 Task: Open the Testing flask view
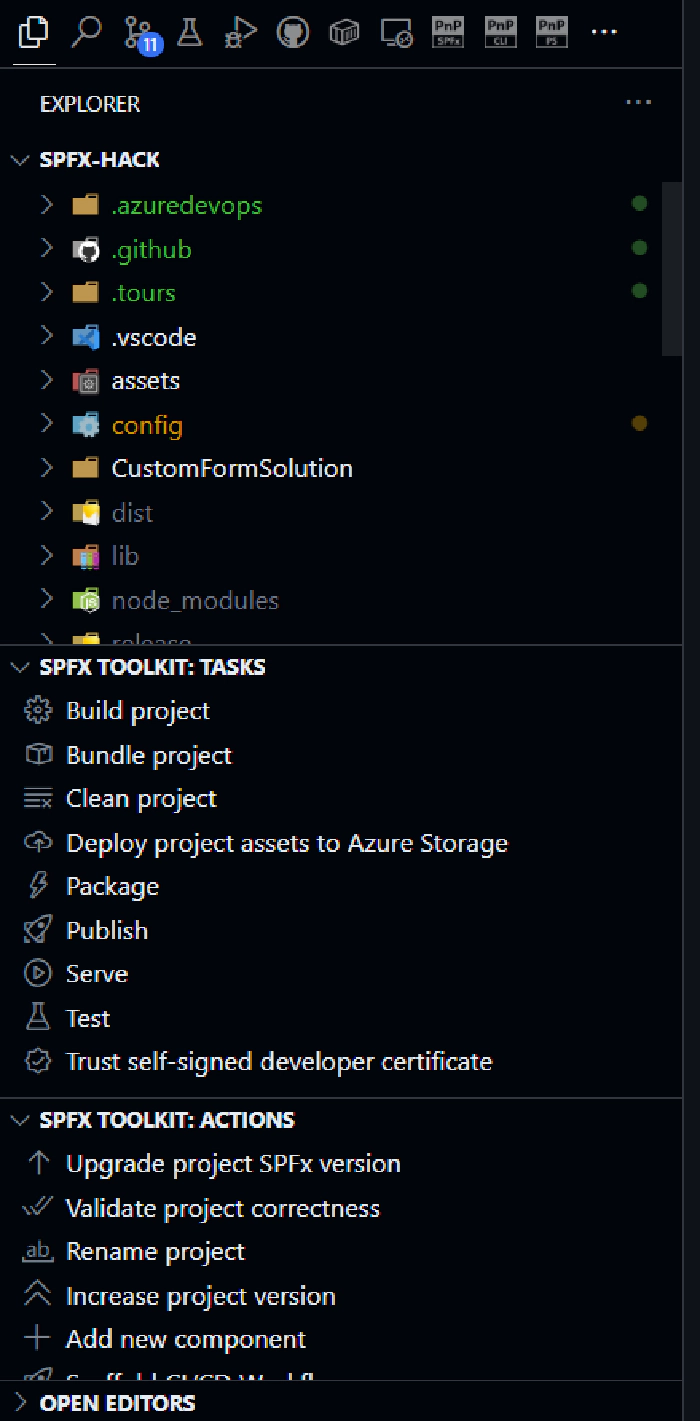[x=189, y=33]
